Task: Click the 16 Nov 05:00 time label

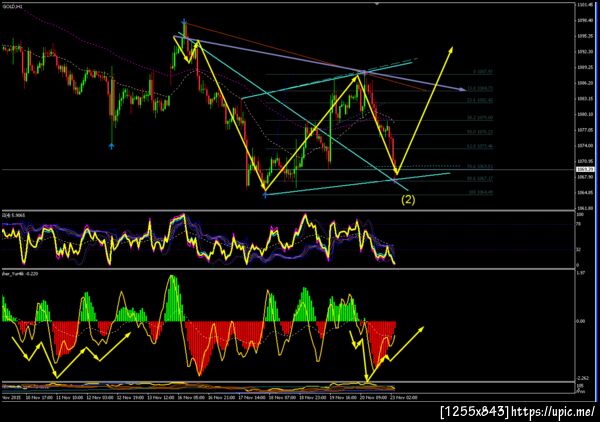Action: tap(191, 398)
